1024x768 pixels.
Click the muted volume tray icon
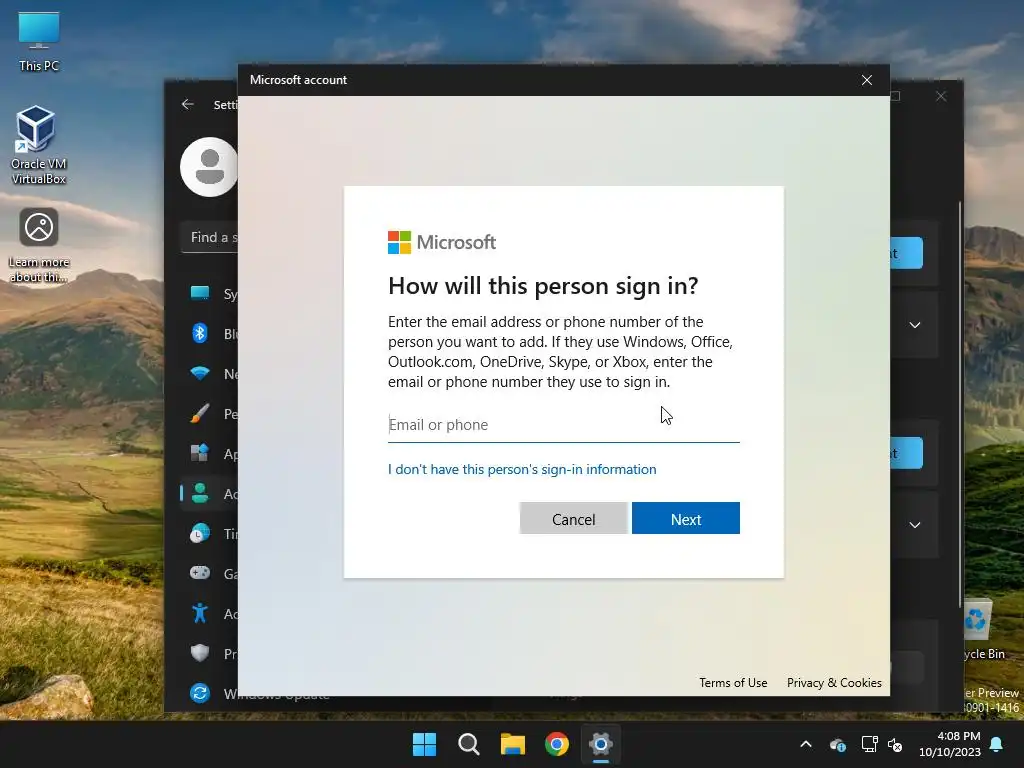point(895,744)
